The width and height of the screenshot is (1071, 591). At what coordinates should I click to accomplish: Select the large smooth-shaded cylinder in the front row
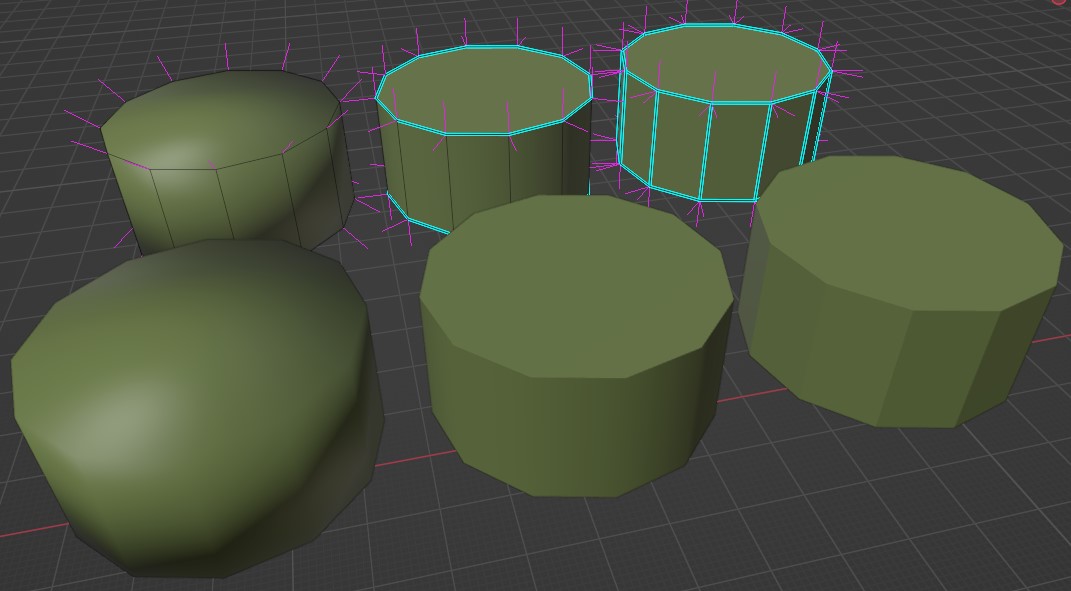point(197,408)
